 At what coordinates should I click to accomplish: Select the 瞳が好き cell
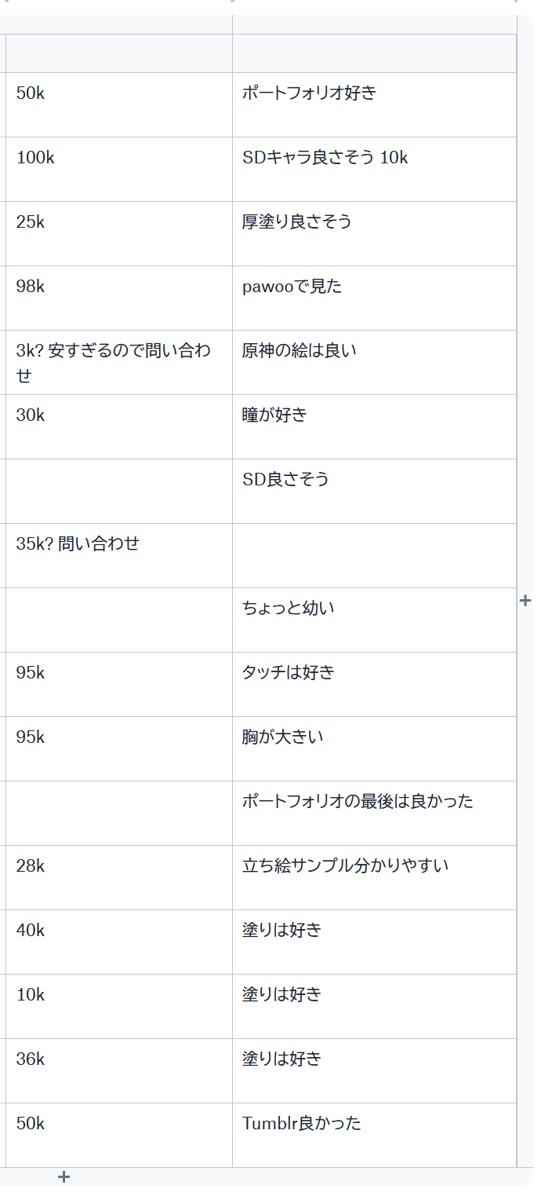(x=374, y=427)
